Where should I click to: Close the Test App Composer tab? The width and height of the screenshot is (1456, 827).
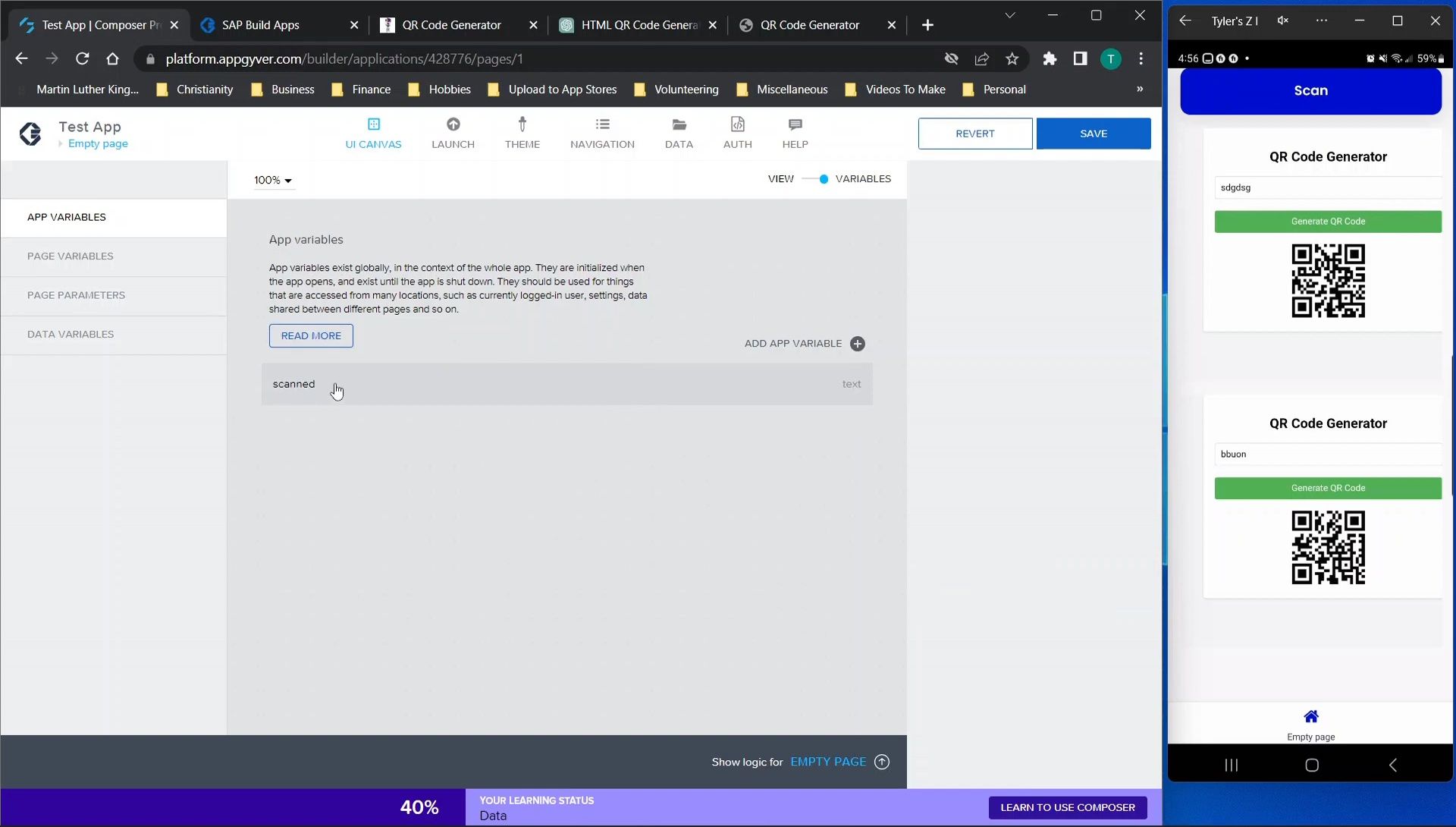[x=174, y=25]
